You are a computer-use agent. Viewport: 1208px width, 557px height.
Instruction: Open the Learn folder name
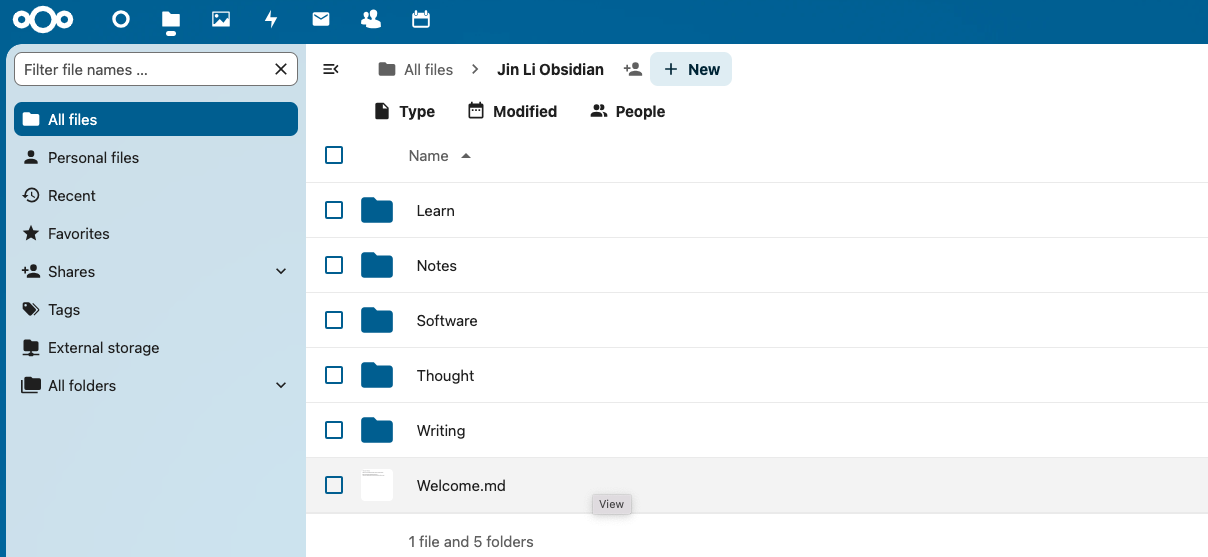coord(436,211)
